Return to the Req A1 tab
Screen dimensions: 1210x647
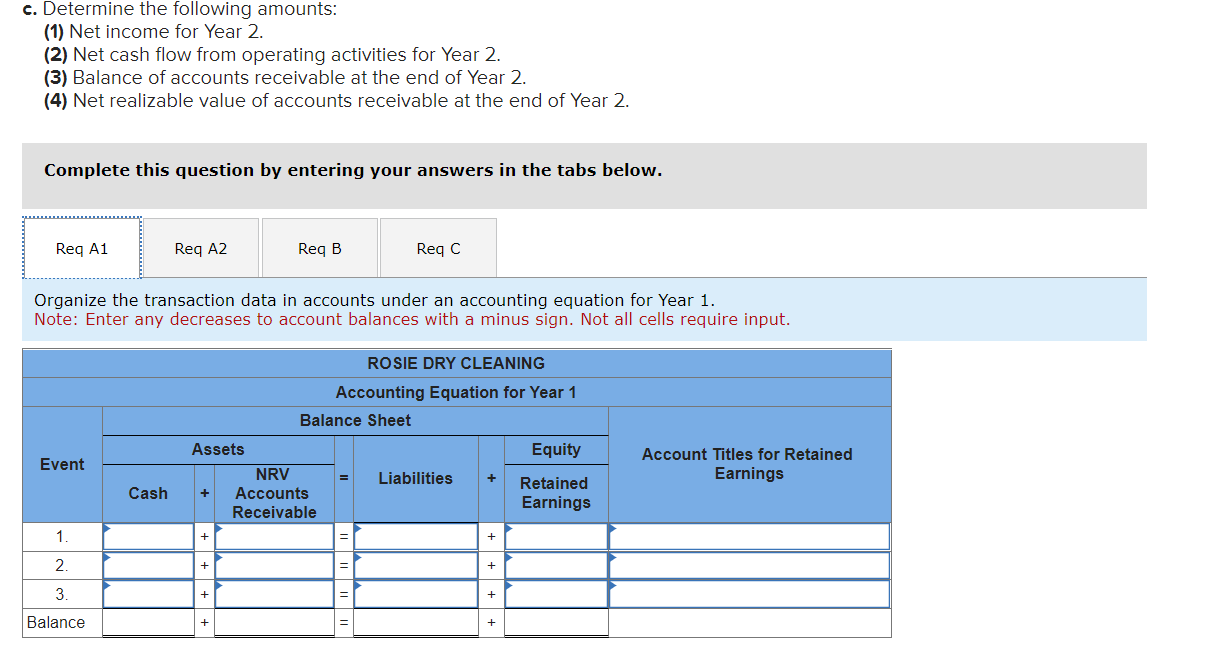coord(81,247)
